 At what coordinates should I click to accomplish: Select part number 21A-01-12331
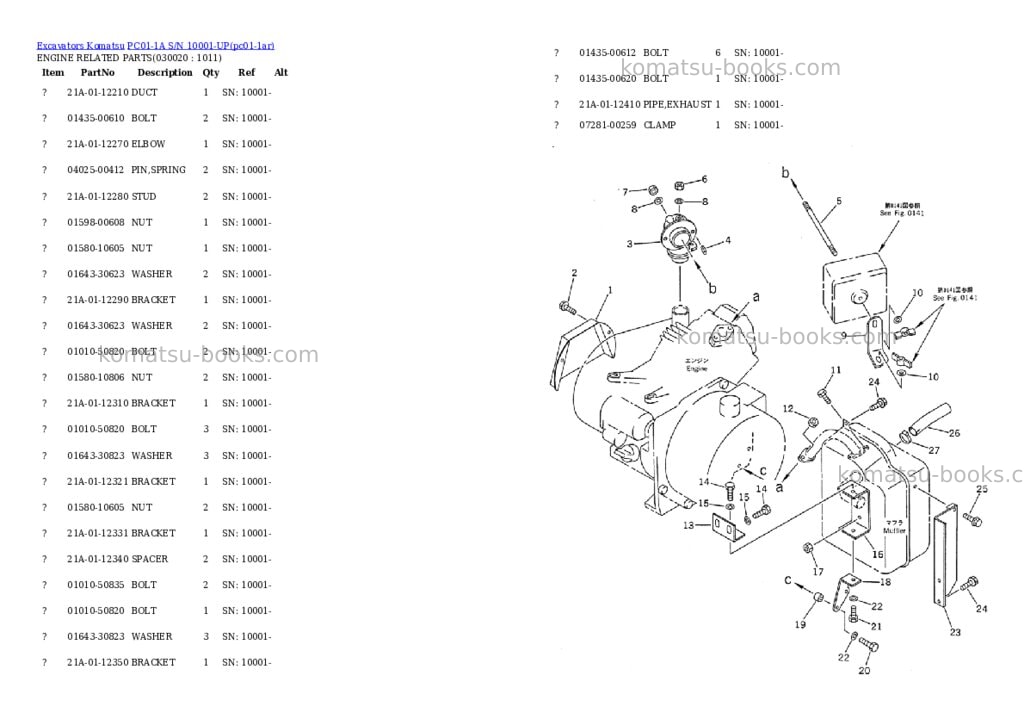click(x=98, y=533)
